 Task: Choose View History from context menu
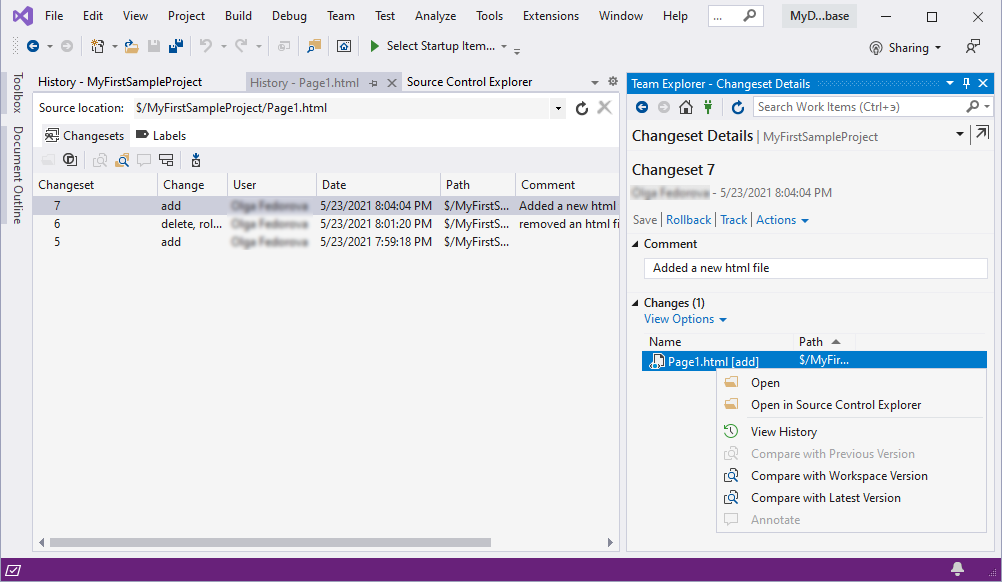[x=783, y=432]
